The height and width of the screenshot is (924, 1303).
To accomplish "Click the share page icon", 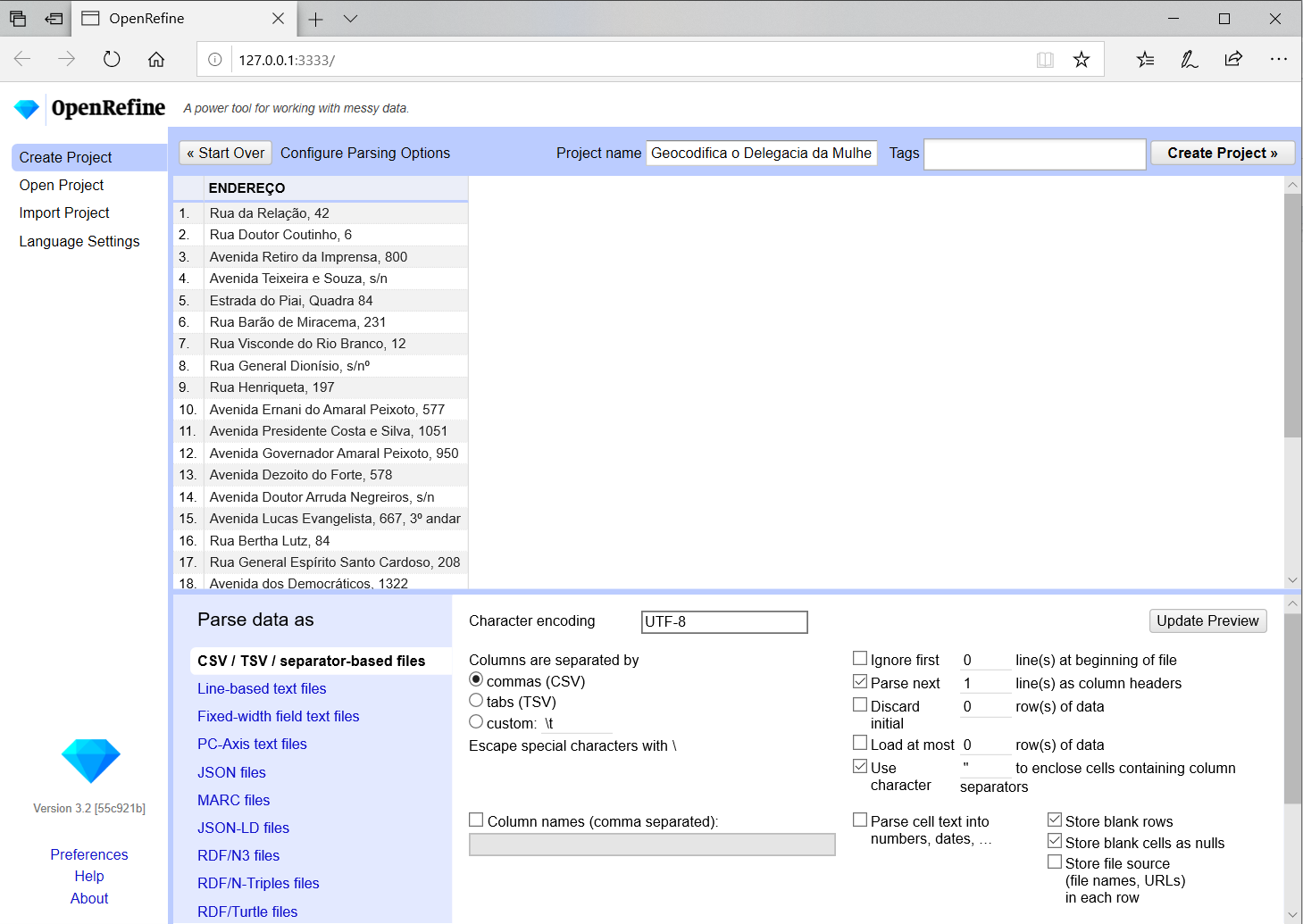I will (1233, 60).
